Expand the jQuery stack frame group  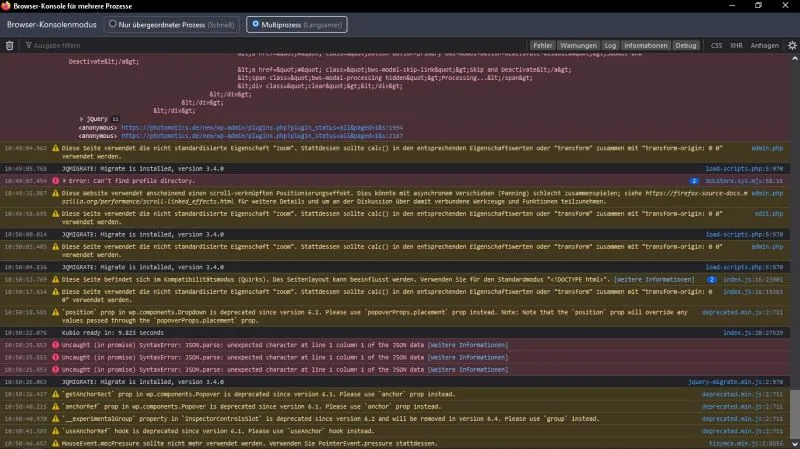pyautogui.click(x=82, y=119)
